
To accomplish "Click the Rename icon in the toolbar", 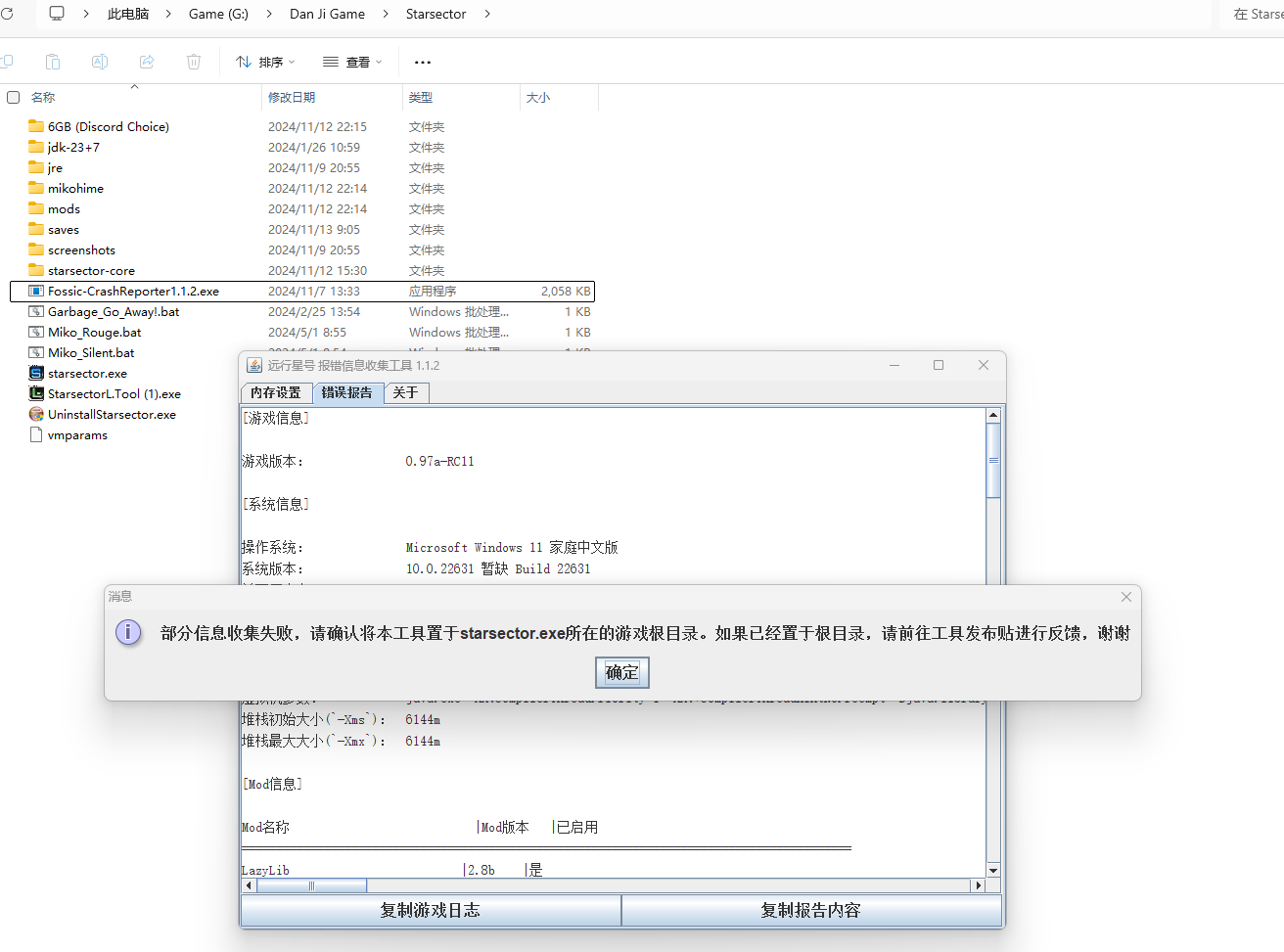I will pyautogui.click(x=99, y=61).
